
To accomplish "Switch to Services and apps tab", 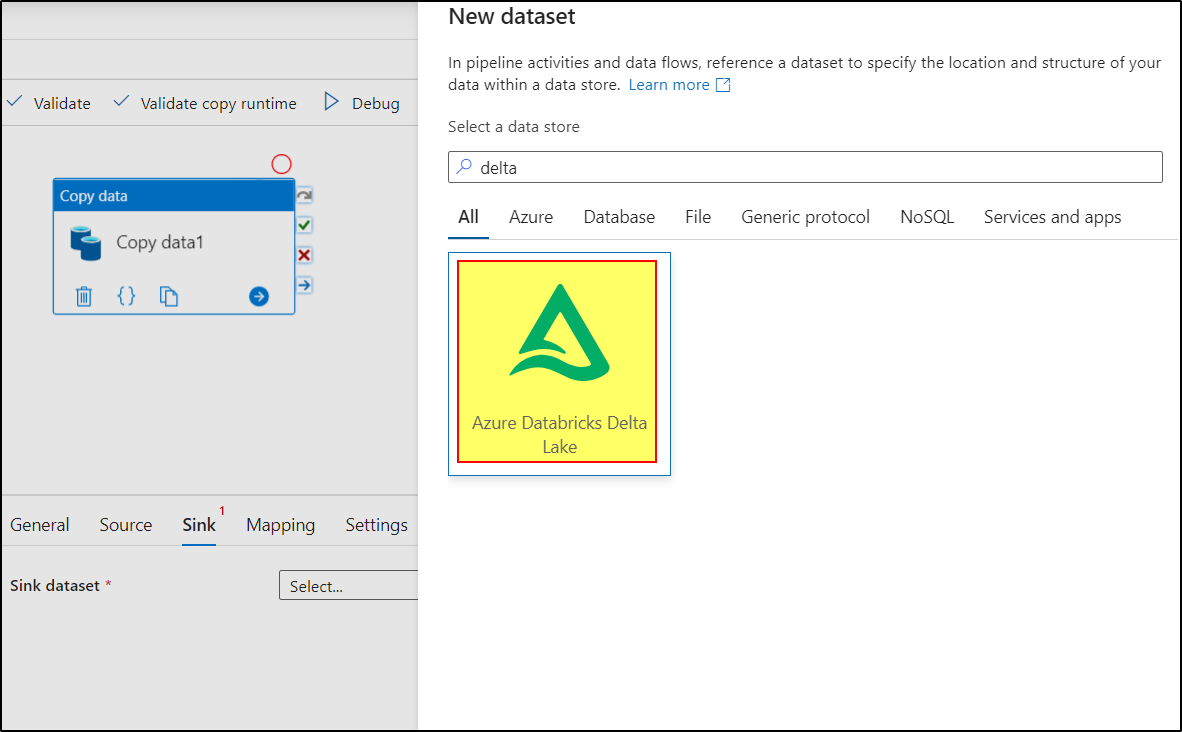I will pos(1052,217).
